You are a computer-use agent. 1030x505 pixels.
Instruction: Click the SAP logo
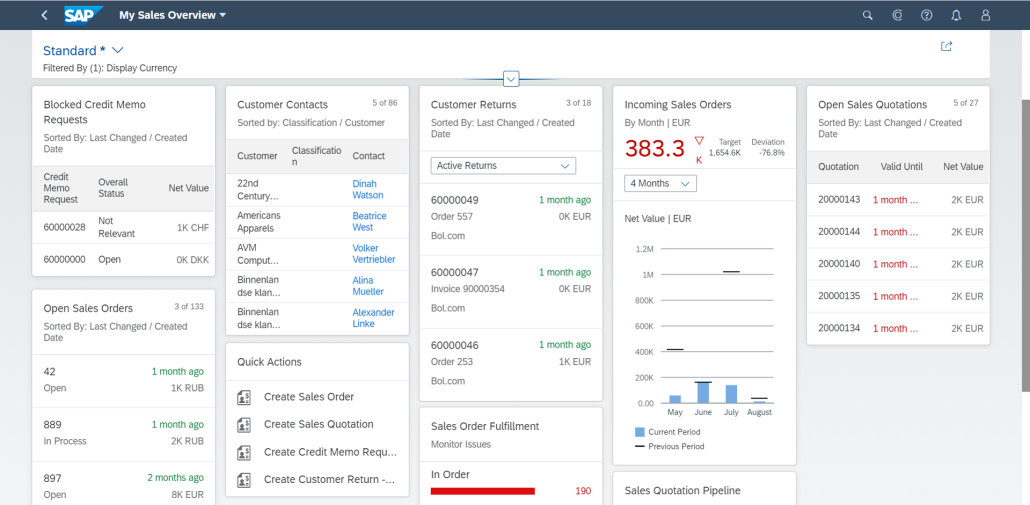[83, 15]
